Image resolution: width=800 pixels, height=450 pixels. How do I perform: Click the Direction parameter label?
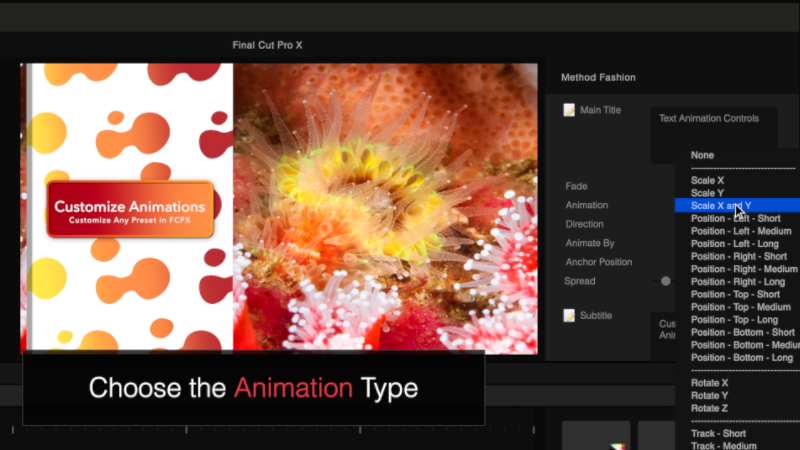pos(584,224)
